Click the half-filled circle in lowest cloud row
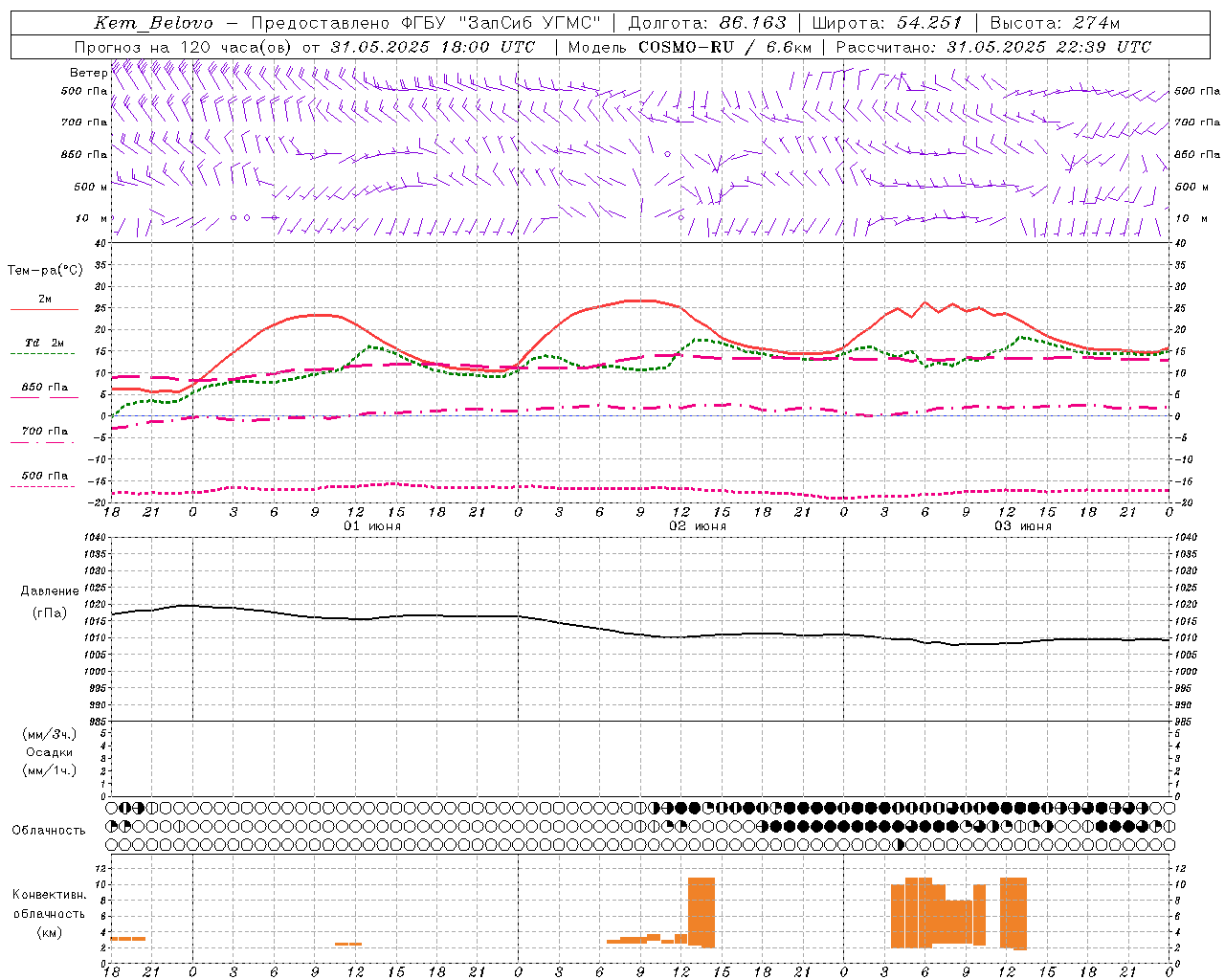This screenshot has height=980, width=1225. point(899,845)
